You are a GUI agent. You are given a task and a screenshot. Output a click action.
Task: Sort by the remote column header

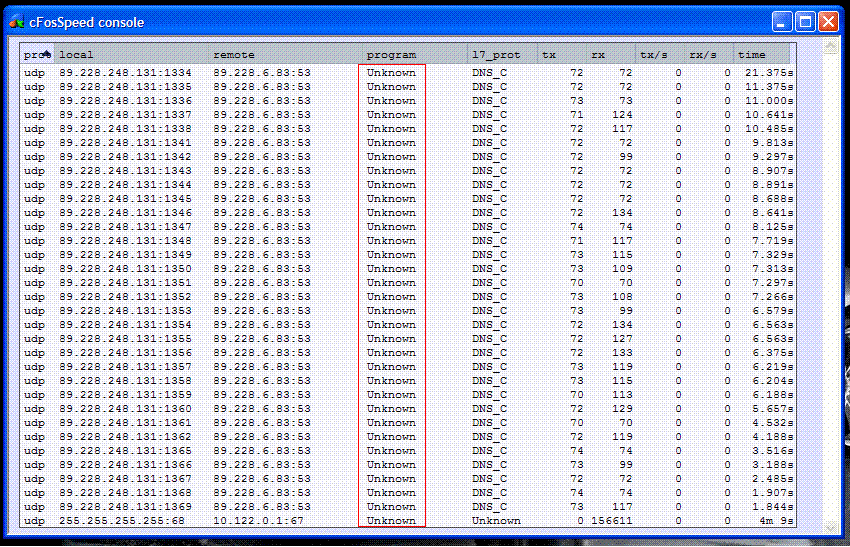pos(285,54)
